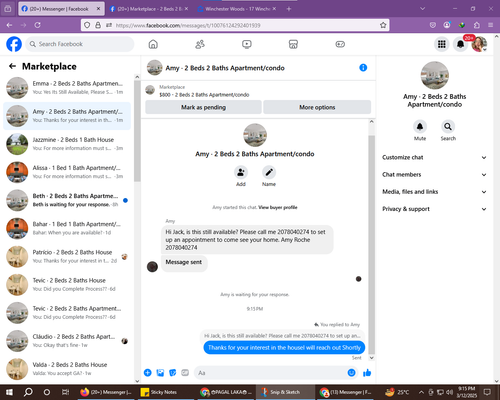The image size is (500, 400).
Task: Open Sticky Notes from taskbar
Action: [x=163, y=392]
